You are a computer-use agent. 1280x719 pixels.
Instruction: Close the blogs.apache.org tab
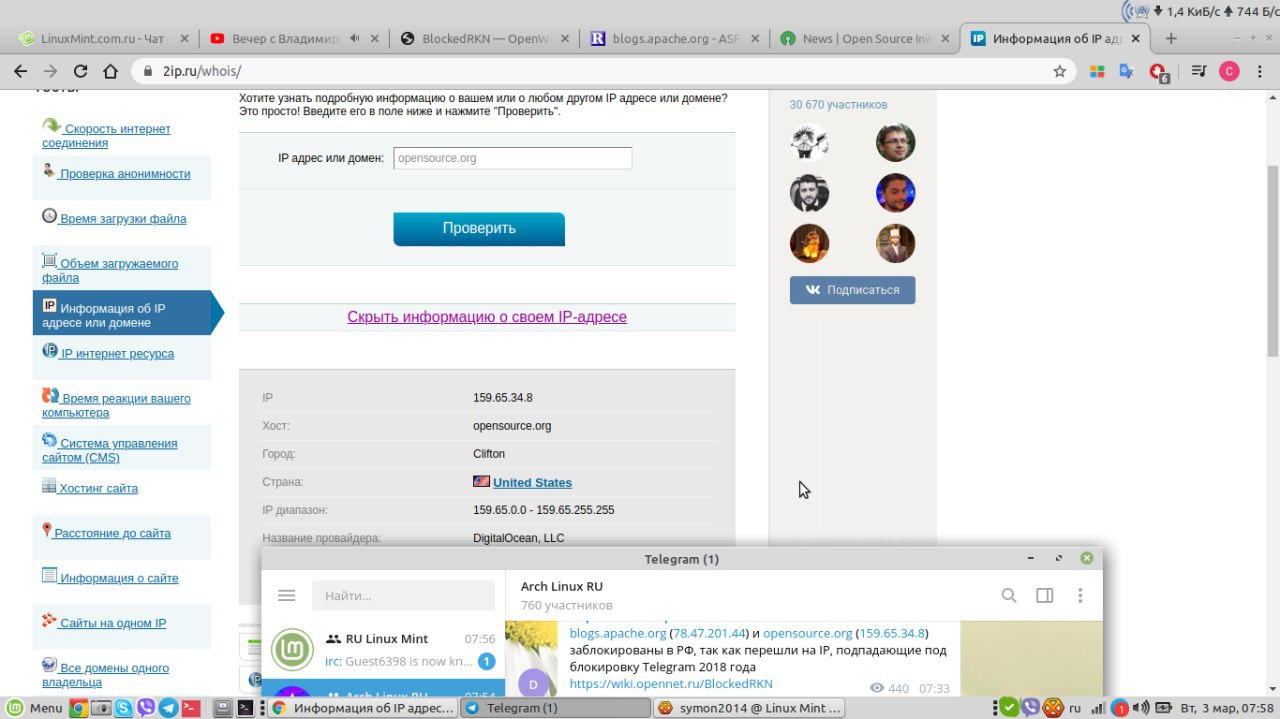(x=753, y=39)
